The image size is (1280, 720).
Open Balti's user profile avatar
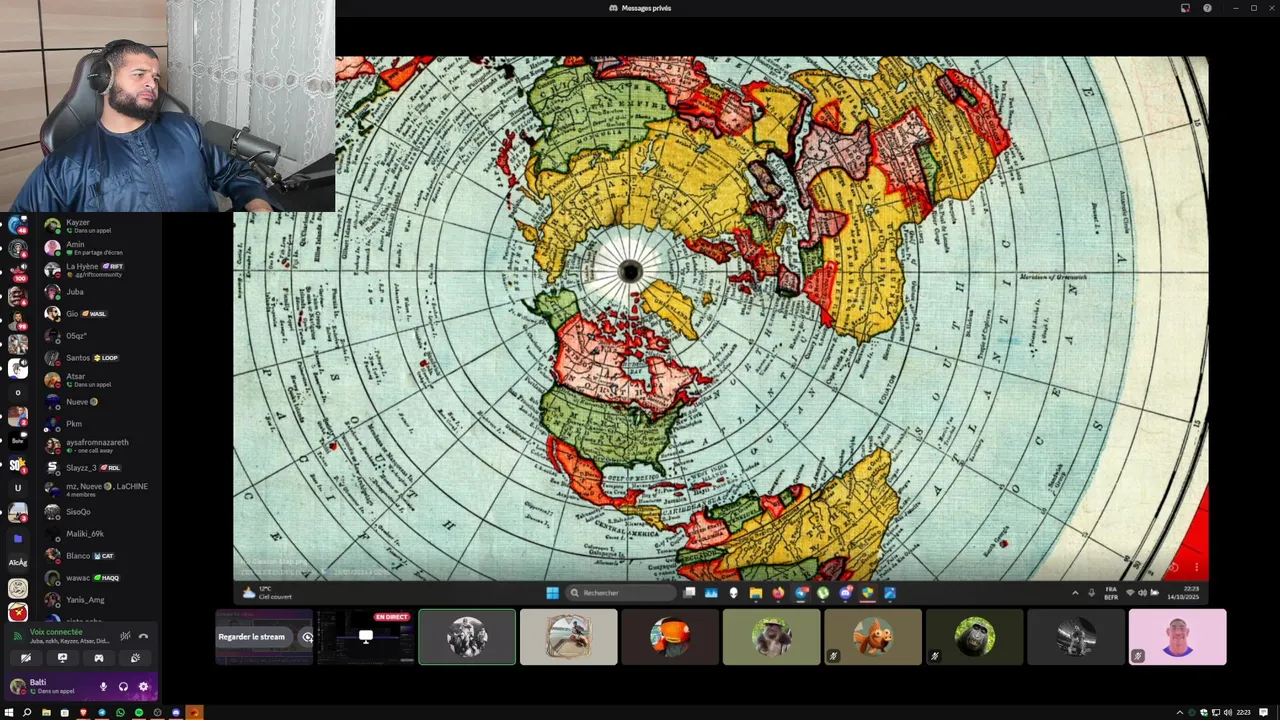[17, 686]
